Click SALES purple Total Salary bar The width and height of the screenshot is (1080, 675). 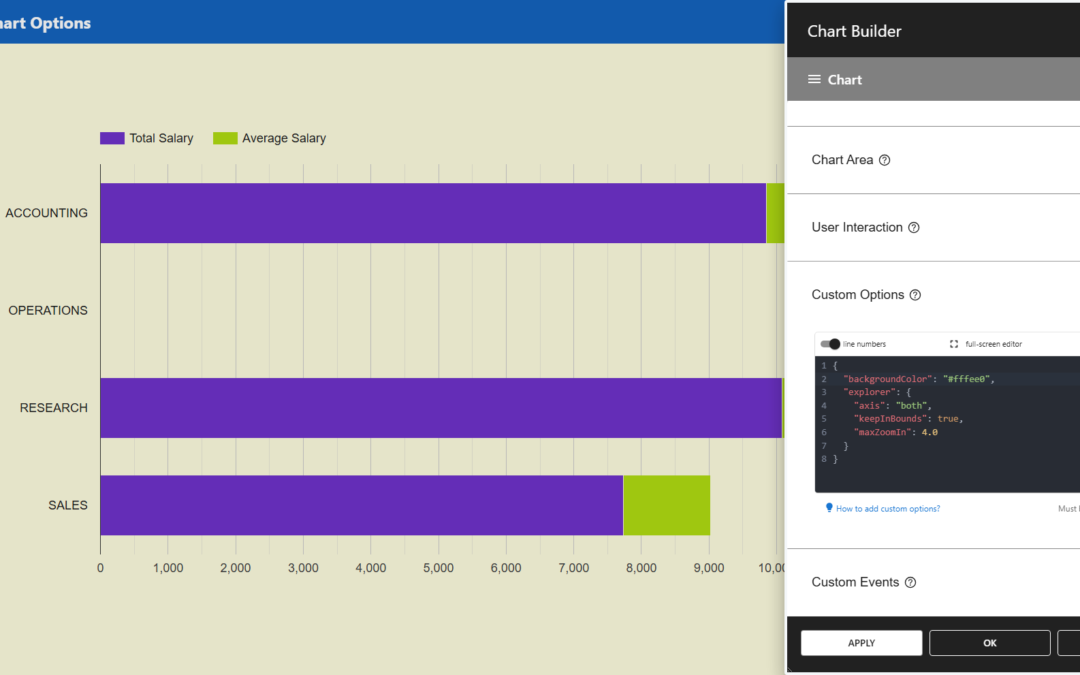[362, 505]
